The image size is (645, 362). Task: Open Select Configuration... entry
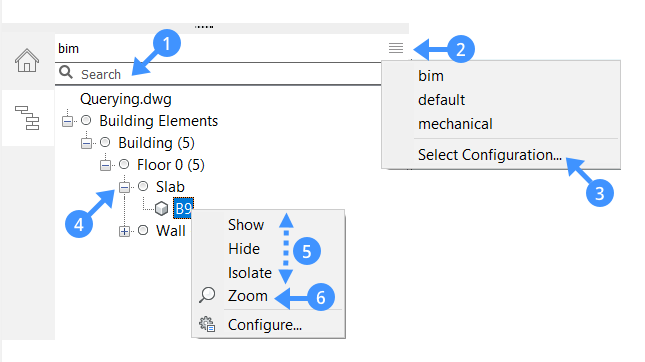point(490,155)
